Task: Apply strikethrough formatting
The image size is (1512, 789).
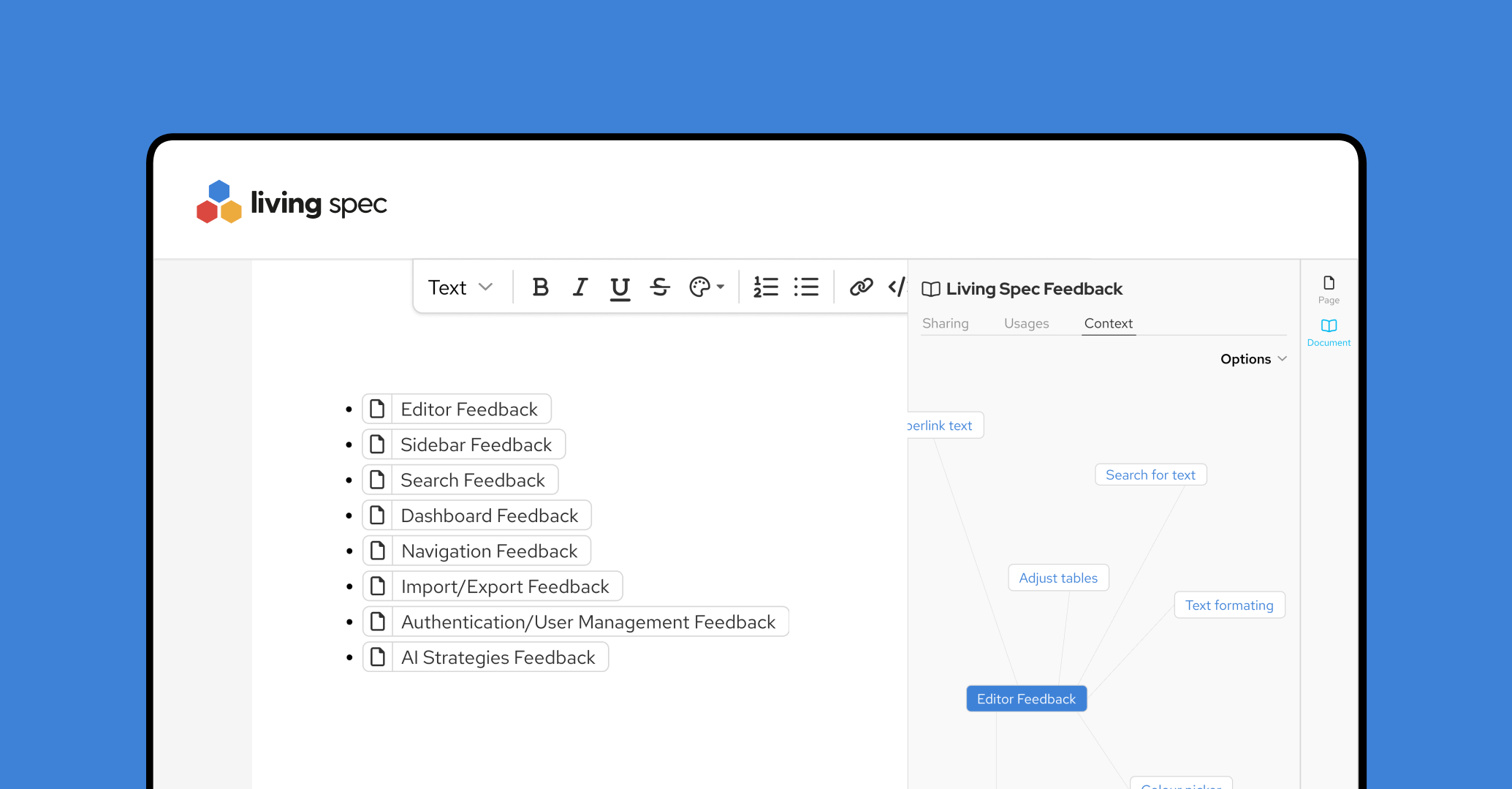Action: point(660,287)
